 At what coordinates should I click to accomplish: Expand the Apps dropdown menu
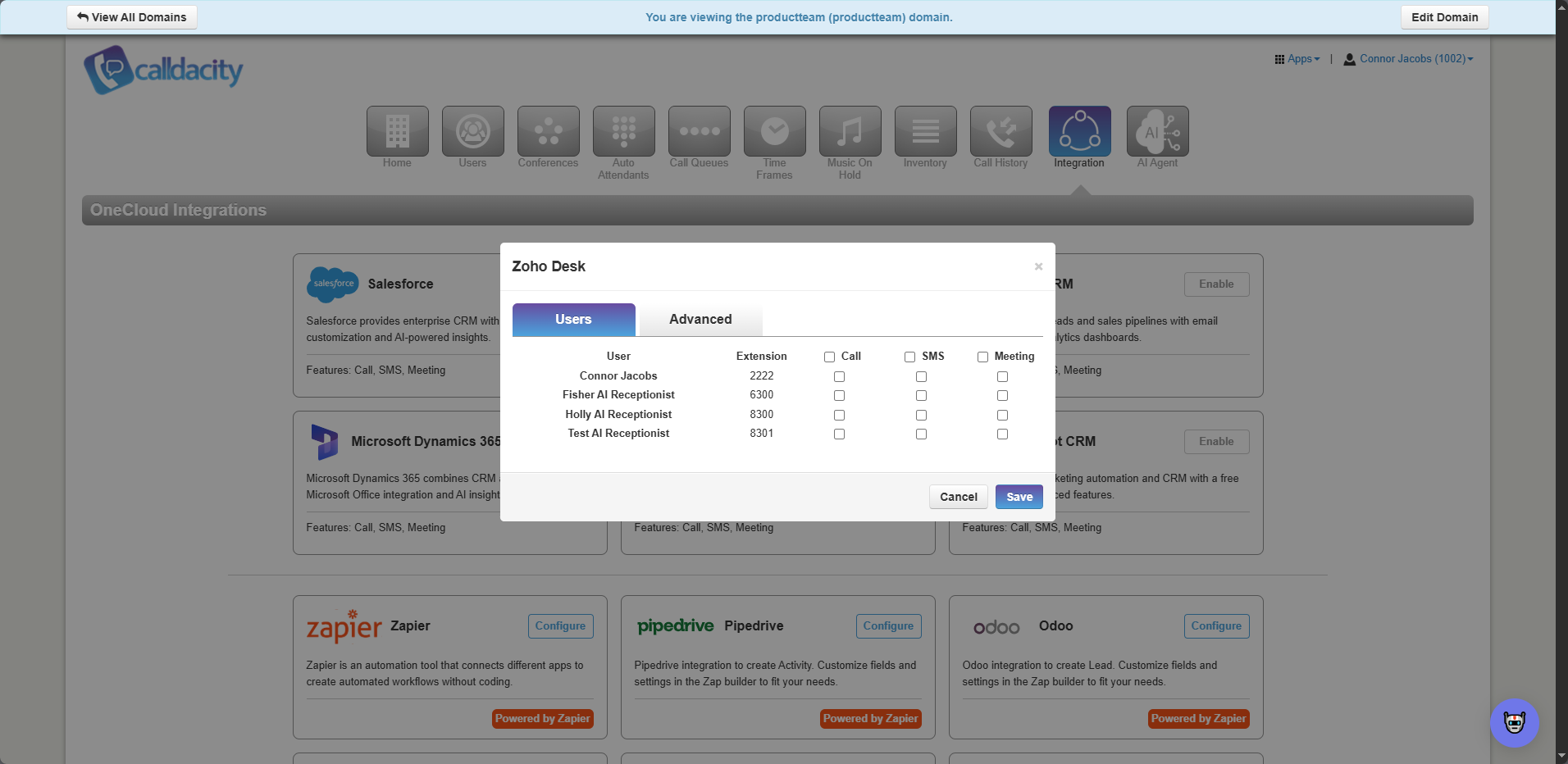[1297, 59]
